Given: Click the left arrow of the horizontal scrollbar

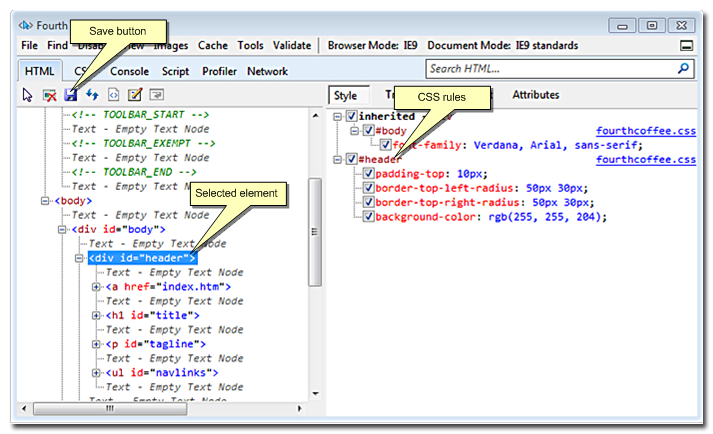Looking at the screenshot, I should click(24, 409).
